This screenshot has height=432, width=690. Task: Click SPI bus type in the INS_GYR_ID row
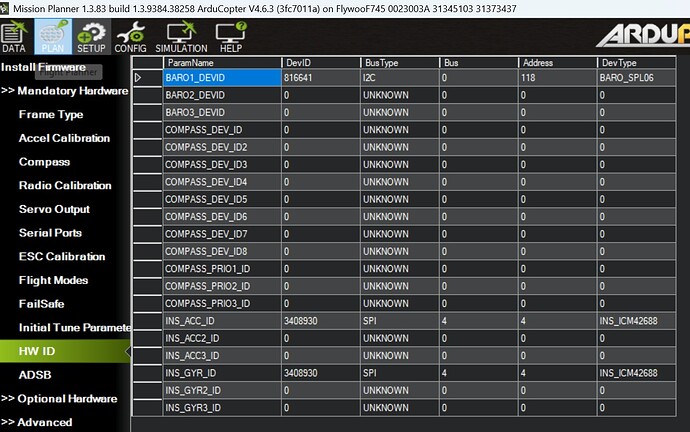click(400, 373)
